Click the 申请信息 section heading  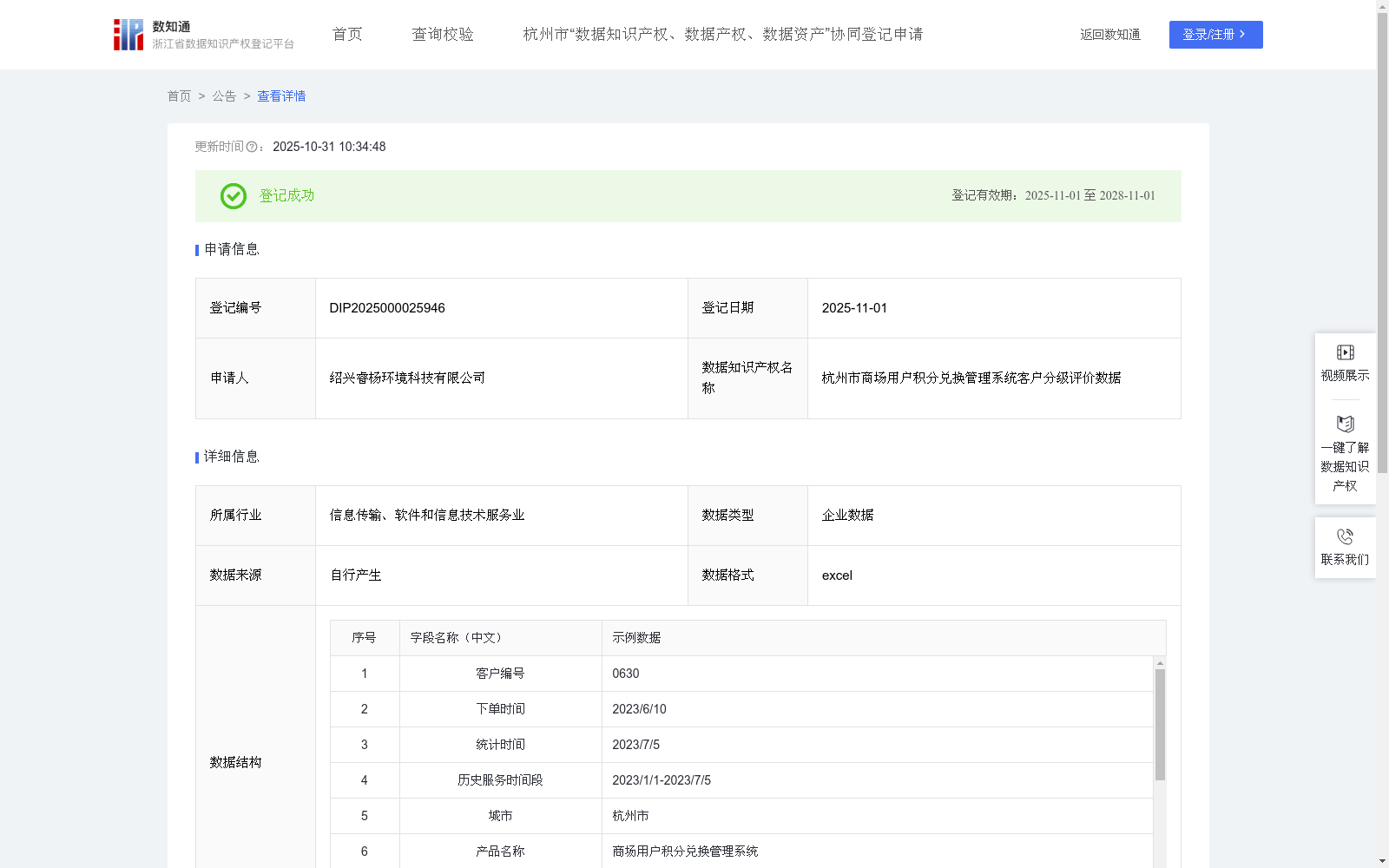(x=231, y=250)
